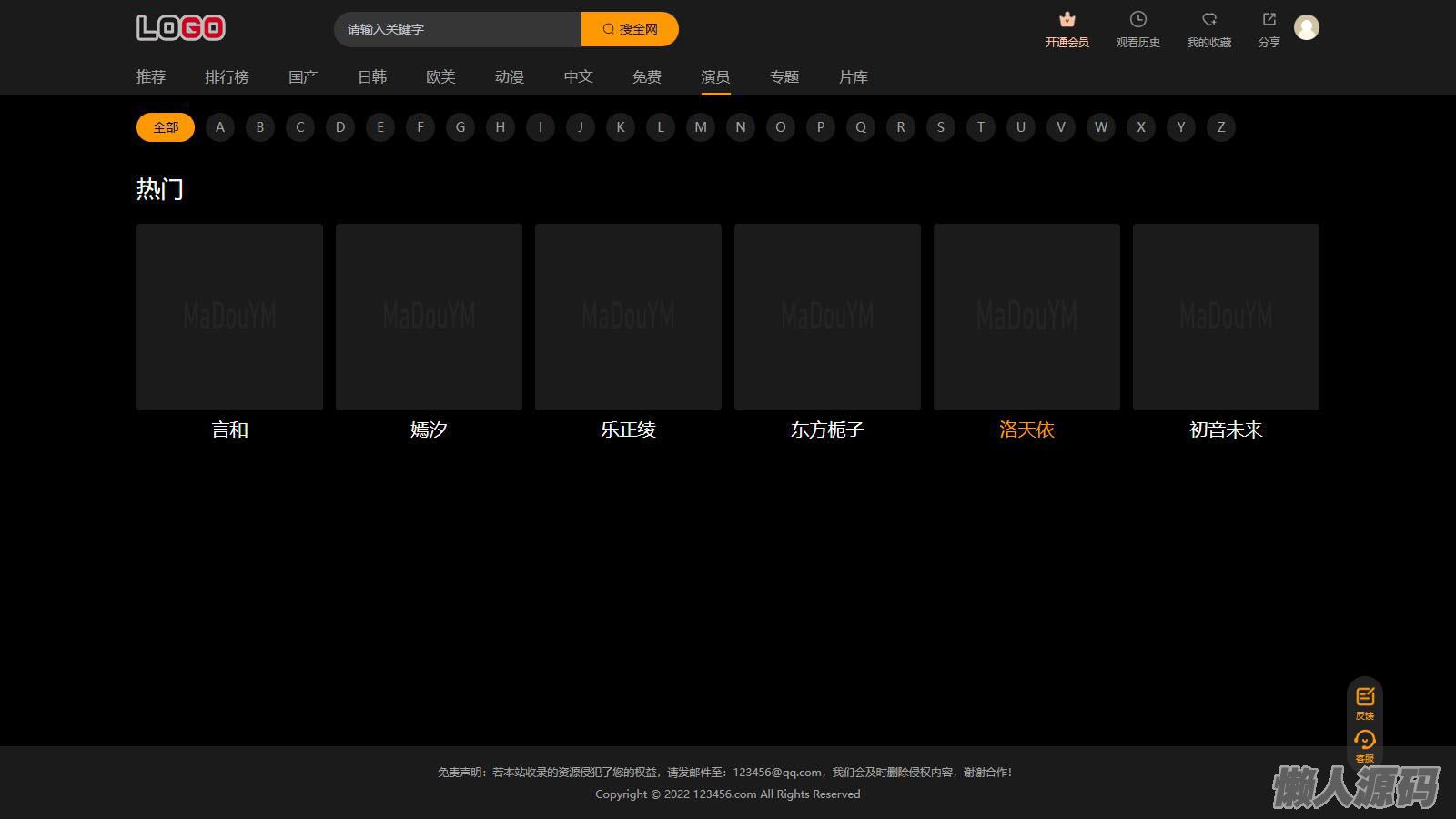This screenshot has width=1456, height=819.
Task: Go to the 推荐 tab
Action: pos(151,77)
